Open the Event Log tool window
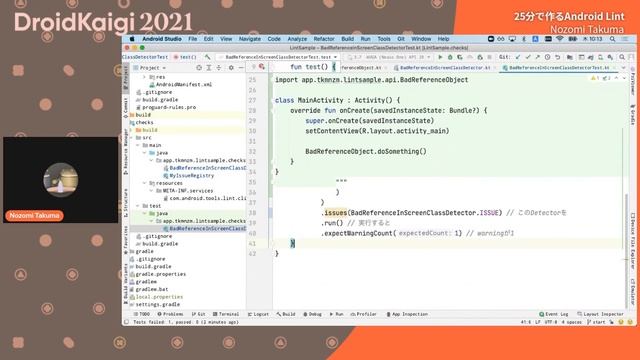 click(553, 314)
